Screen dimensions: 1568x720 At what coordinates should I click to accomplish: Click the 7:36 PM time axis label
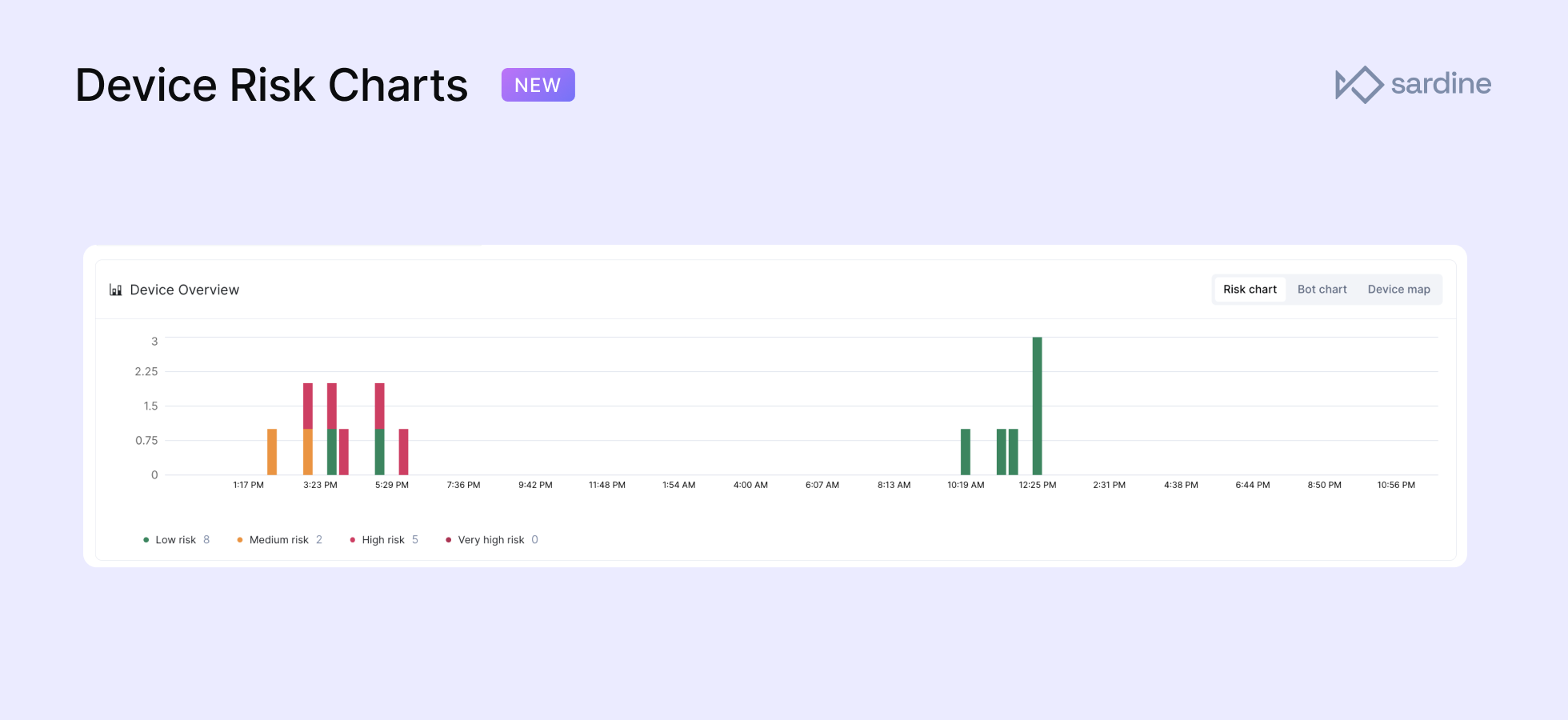463,485
